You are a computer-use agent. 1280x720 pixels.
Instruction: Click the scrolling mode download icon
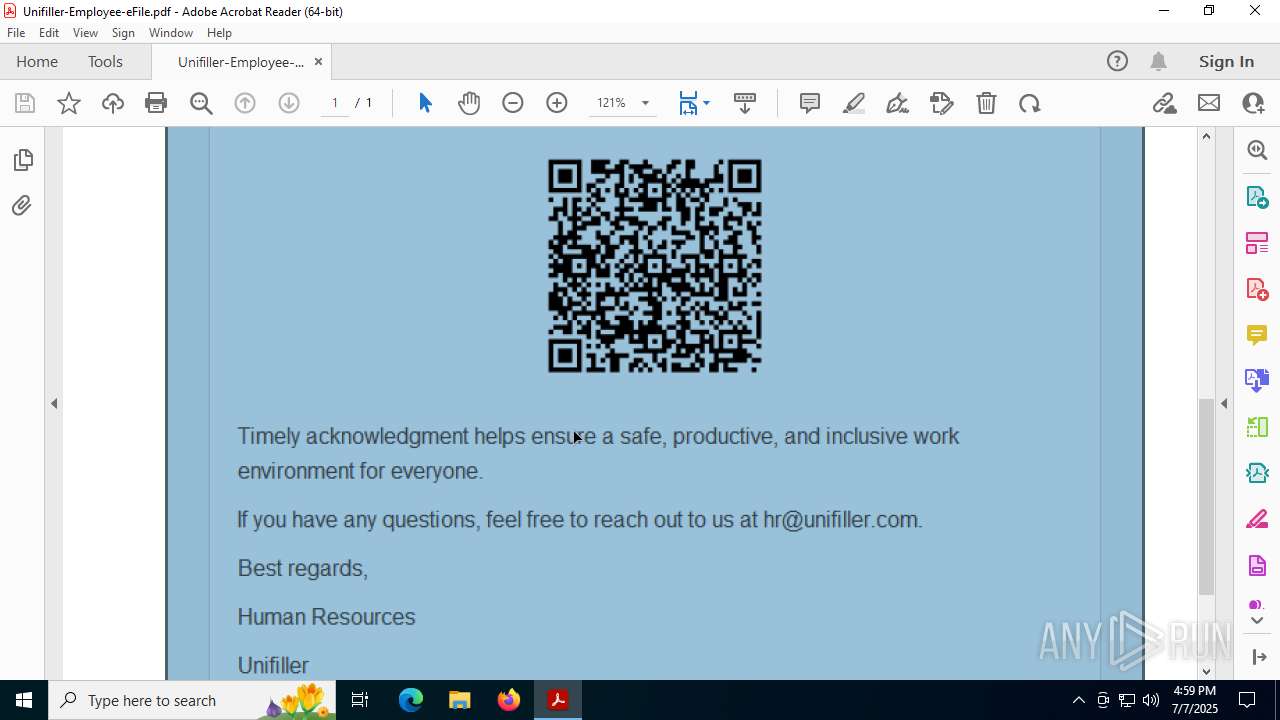click(745, 103)
